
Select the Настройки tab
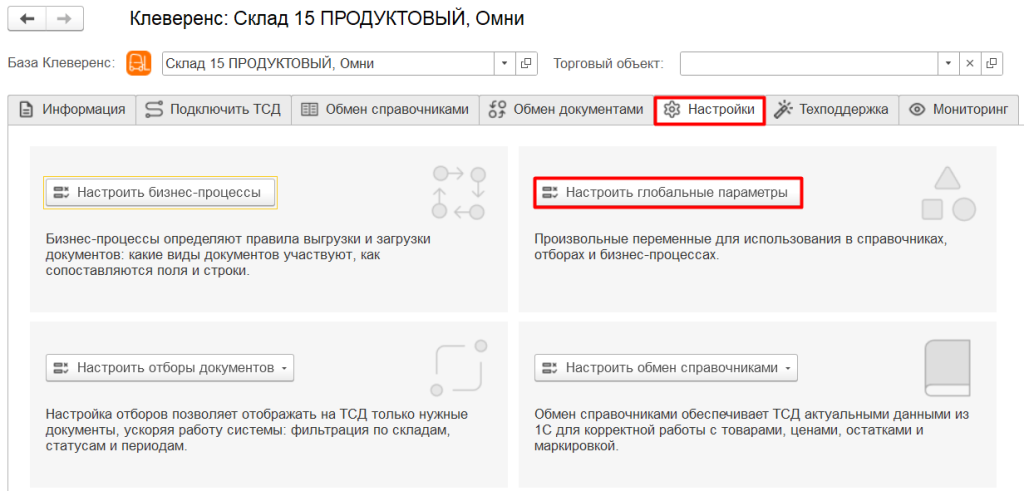point(709,110)
